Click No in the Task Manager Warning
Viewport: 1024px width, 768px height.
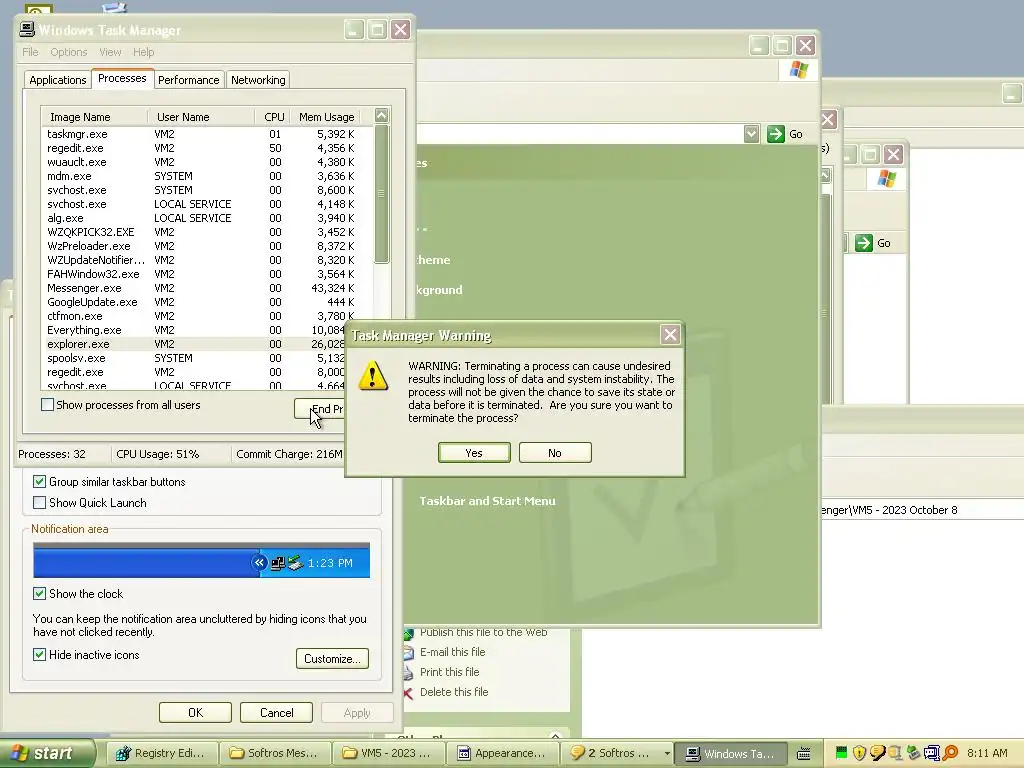(555, 453)
